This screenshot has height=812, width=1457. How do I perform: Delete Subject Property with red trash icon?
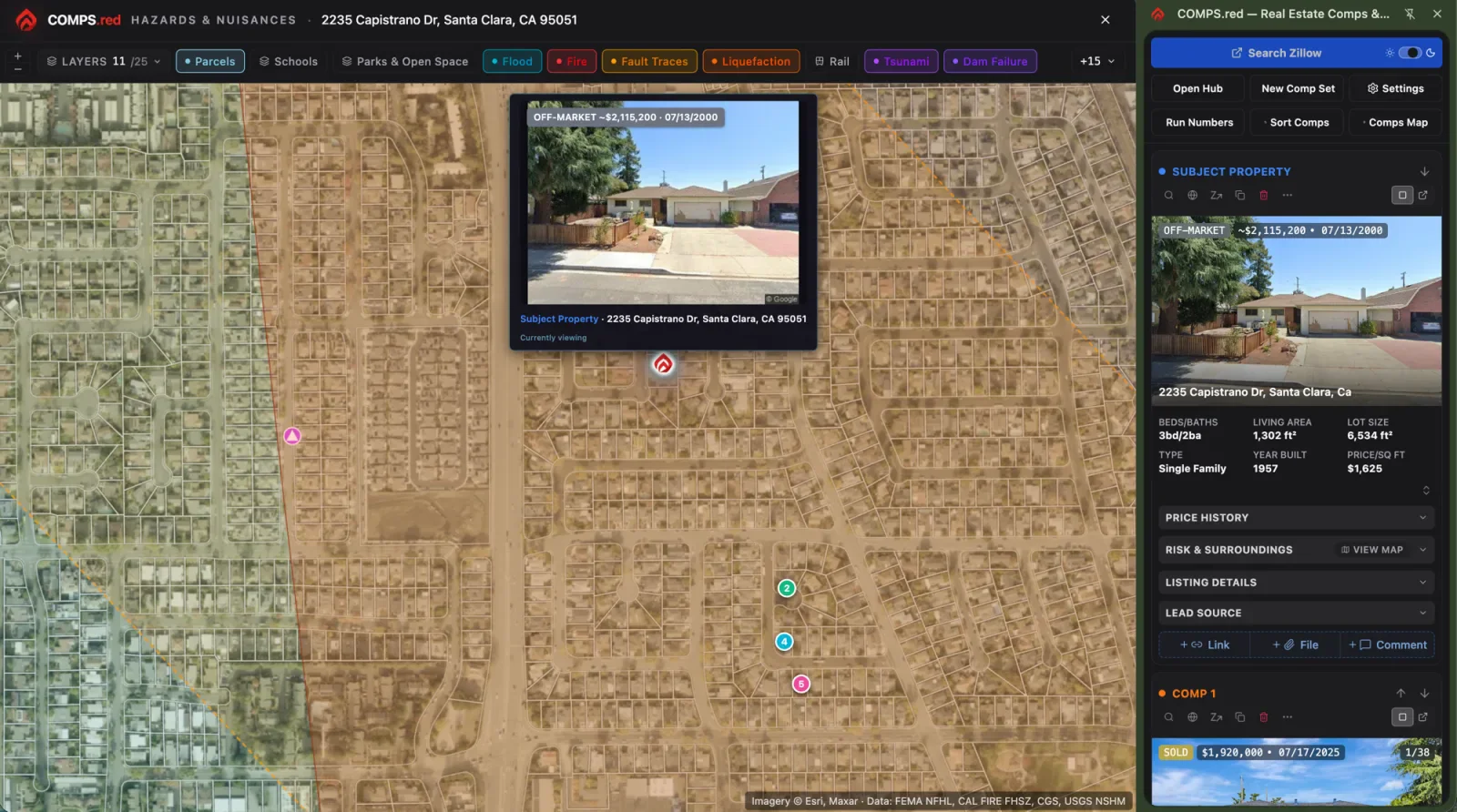(1263, 195)
